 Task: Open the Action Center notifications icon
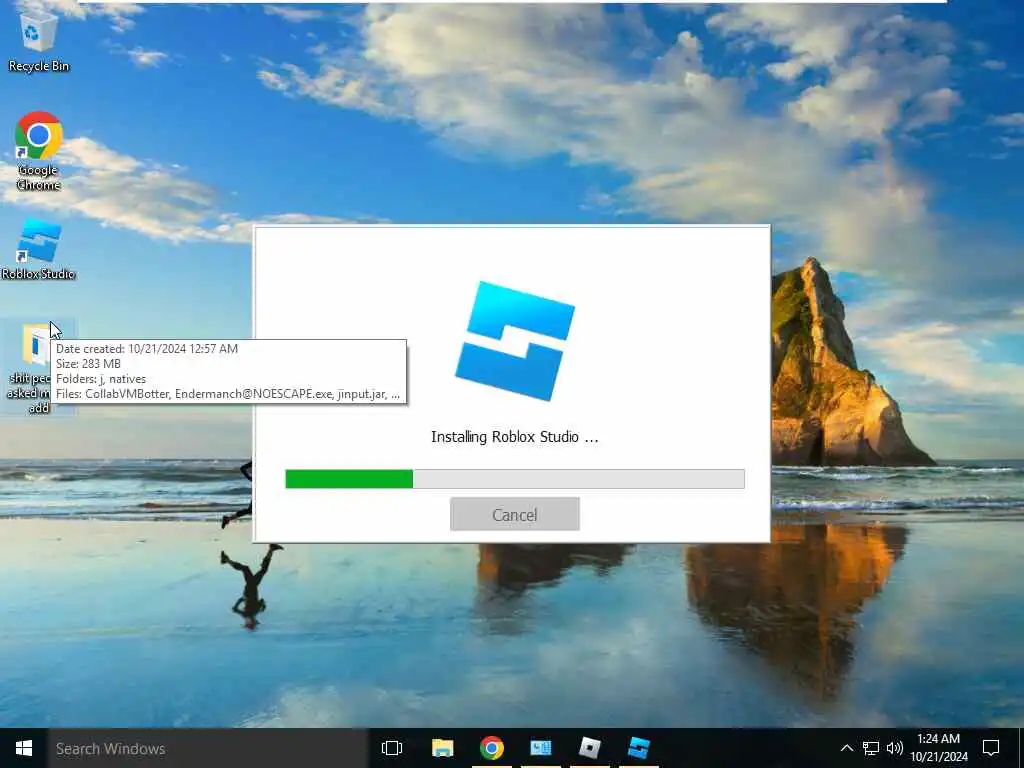point(991,748)
